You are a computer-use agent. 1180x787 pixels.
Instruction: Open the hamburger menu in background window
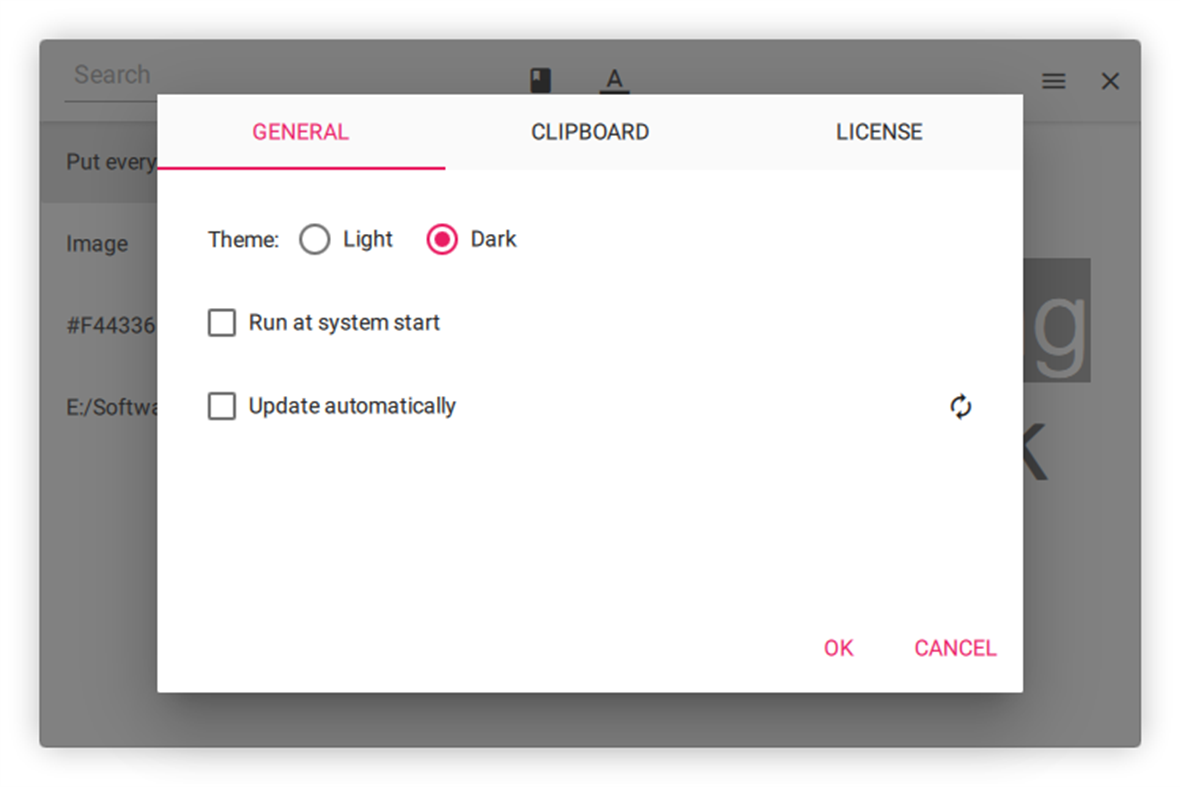point(1054,81)
